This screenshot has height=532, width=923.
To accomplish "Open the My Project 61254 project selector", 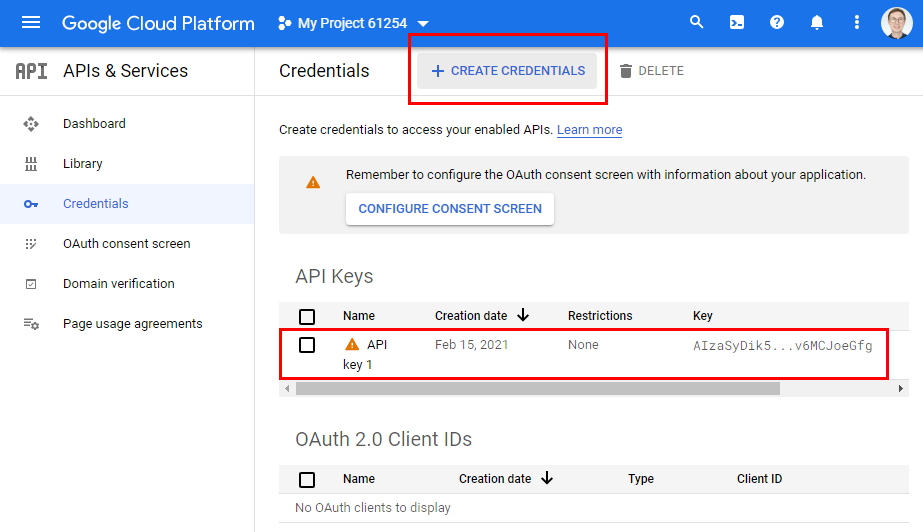I will point(353,23).
